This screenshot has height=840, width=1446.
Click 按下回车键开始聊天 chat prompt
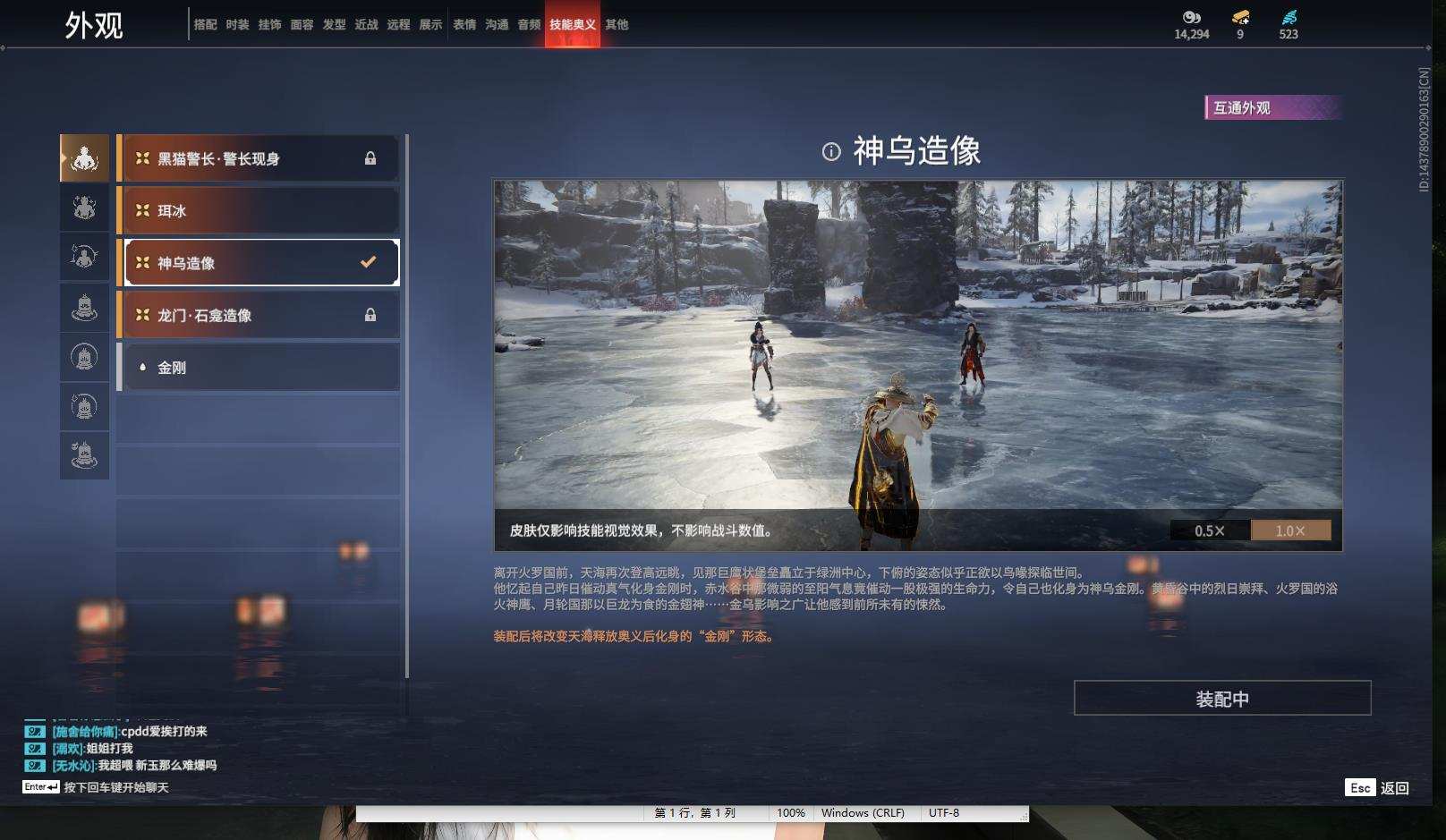coord(116,787)
